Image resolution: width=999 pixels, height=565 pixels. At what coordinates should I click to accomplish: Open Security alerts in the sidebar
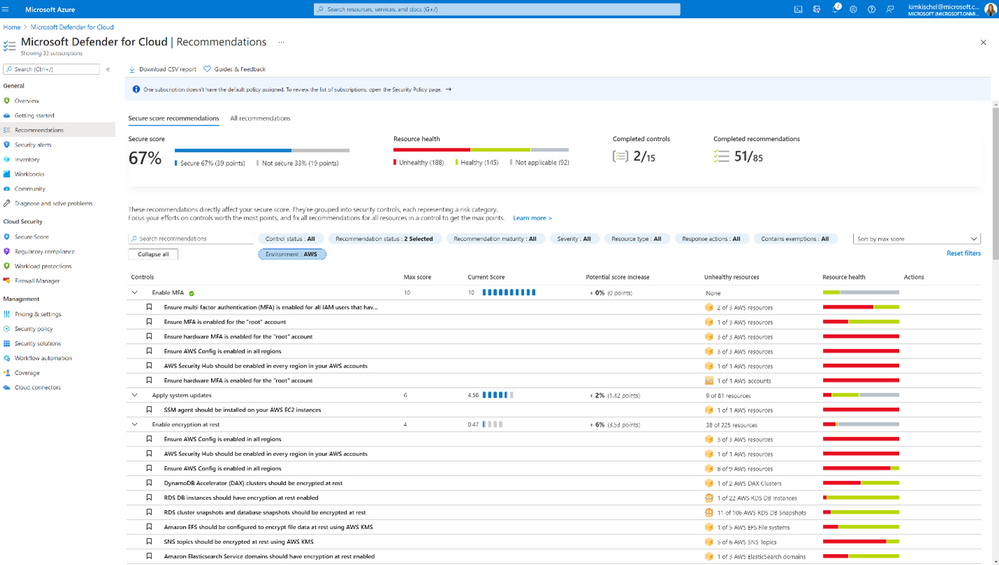click(x=33, y=145)
